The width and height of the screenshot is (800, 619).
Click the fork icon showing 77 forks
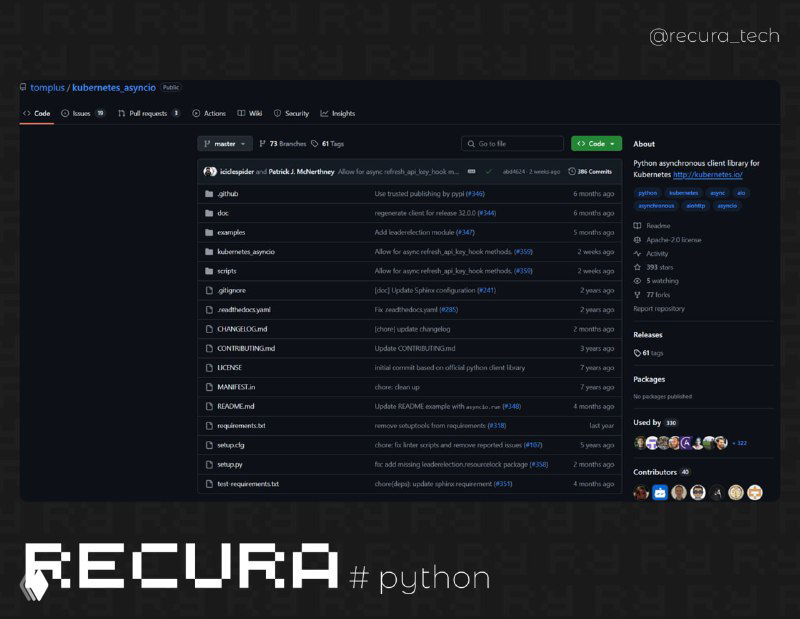point(638,294)
